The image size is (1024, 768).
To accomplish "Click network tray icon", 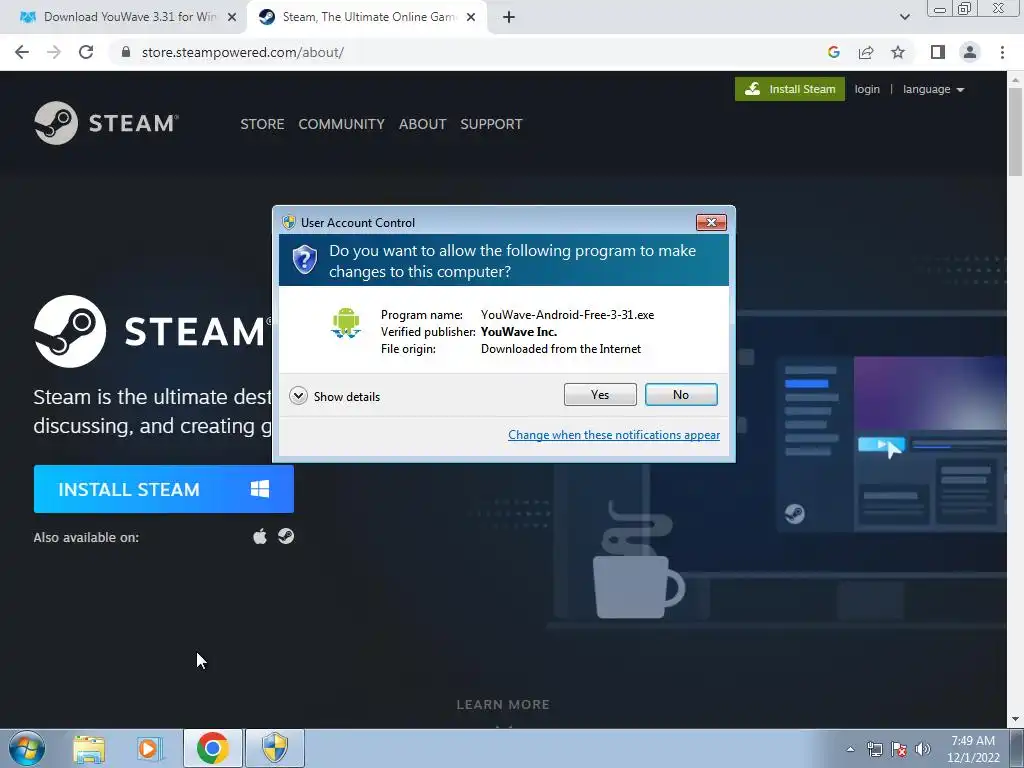I will point(874,749).
